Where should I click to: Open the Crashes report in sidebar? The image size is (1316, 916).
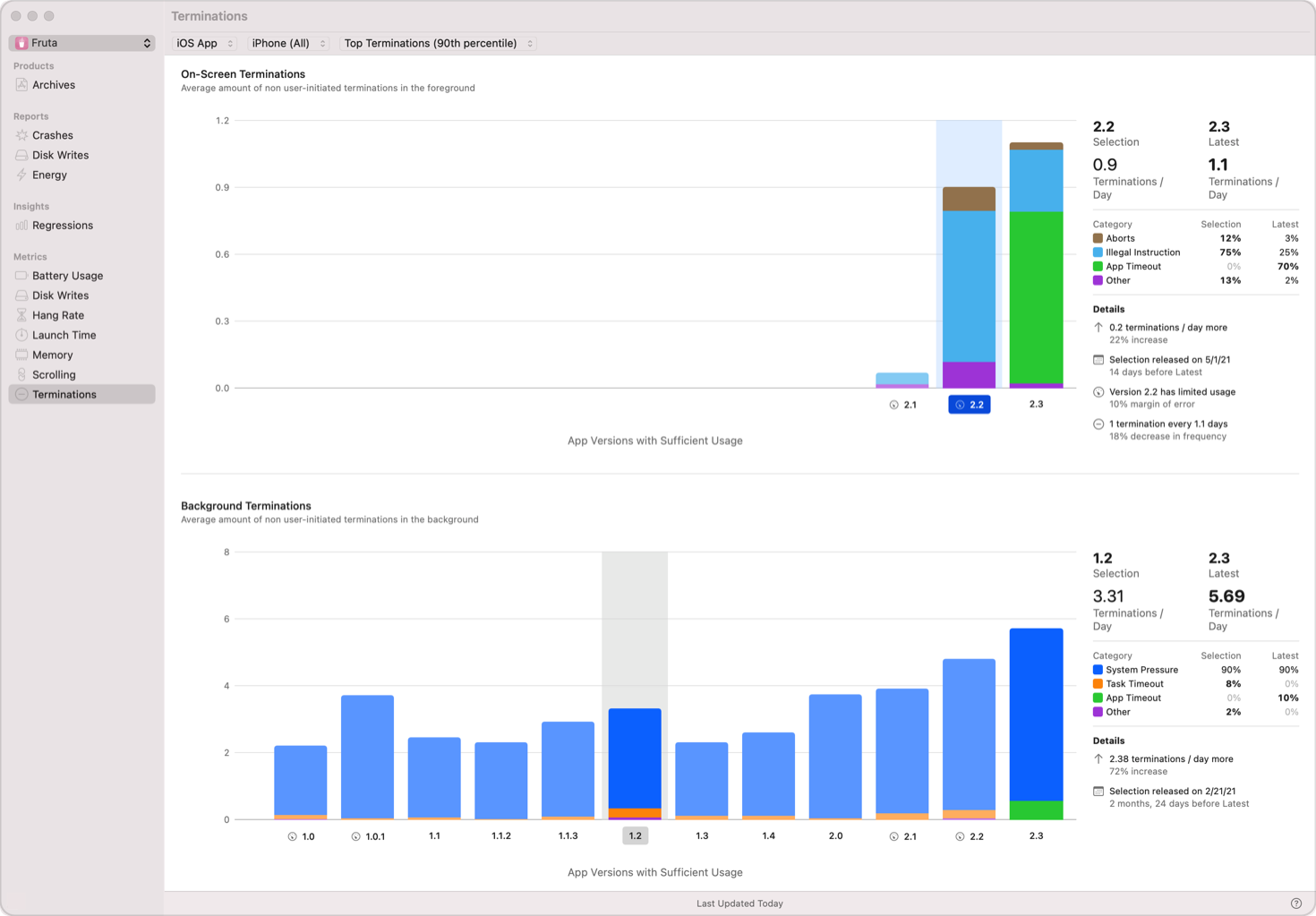click(51, 134)
